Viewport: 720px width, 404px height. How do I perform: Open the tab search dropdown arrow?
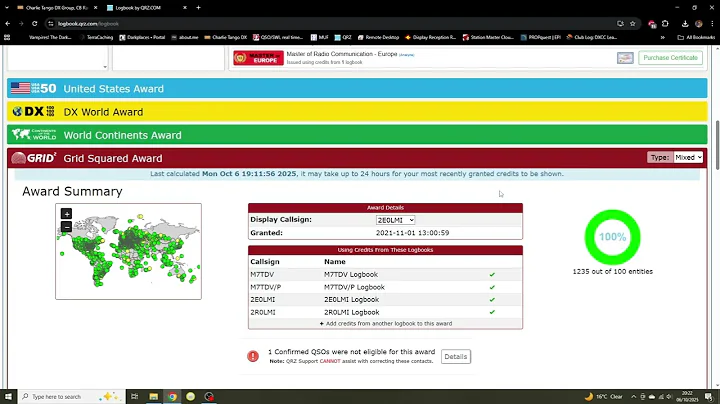point(6,7)
